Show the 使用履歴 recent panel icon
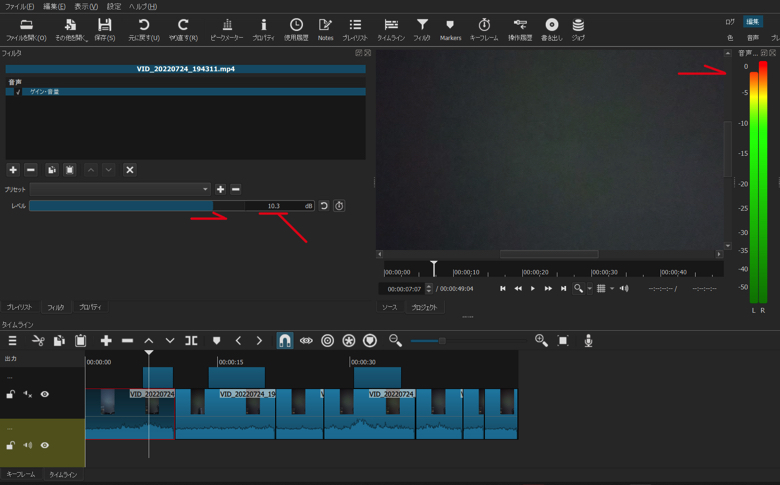The width and height of the screenshot is (780, 485). 296,29
